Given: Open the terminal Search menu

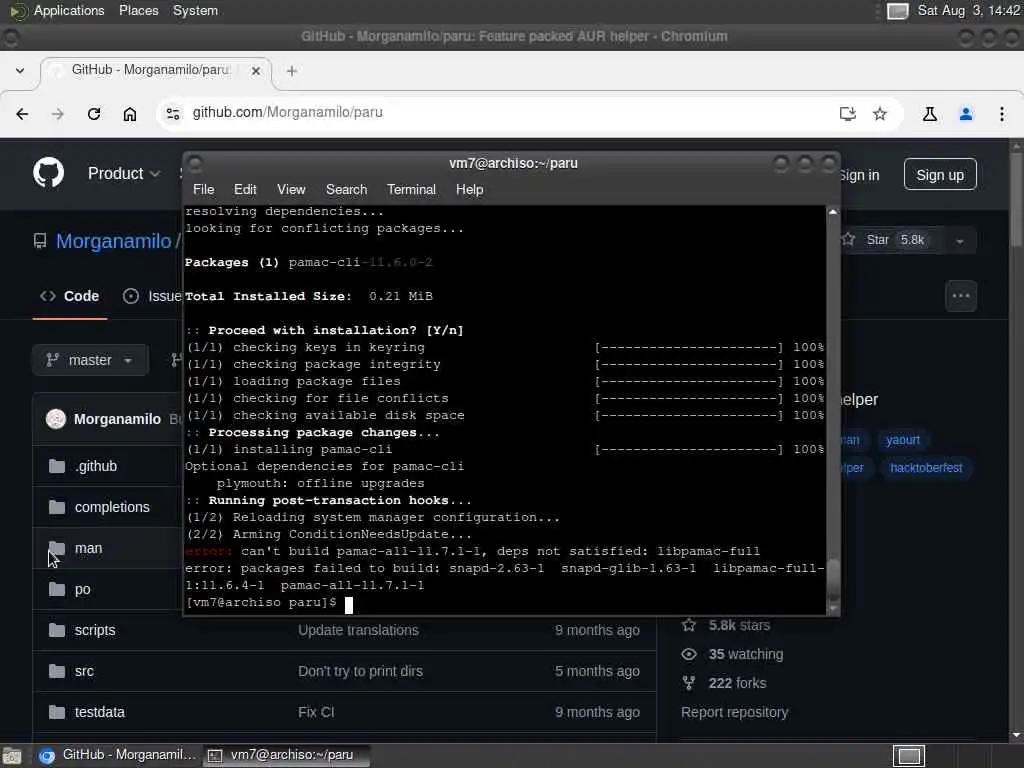Looking at the screenshot, I should point(347,189).
